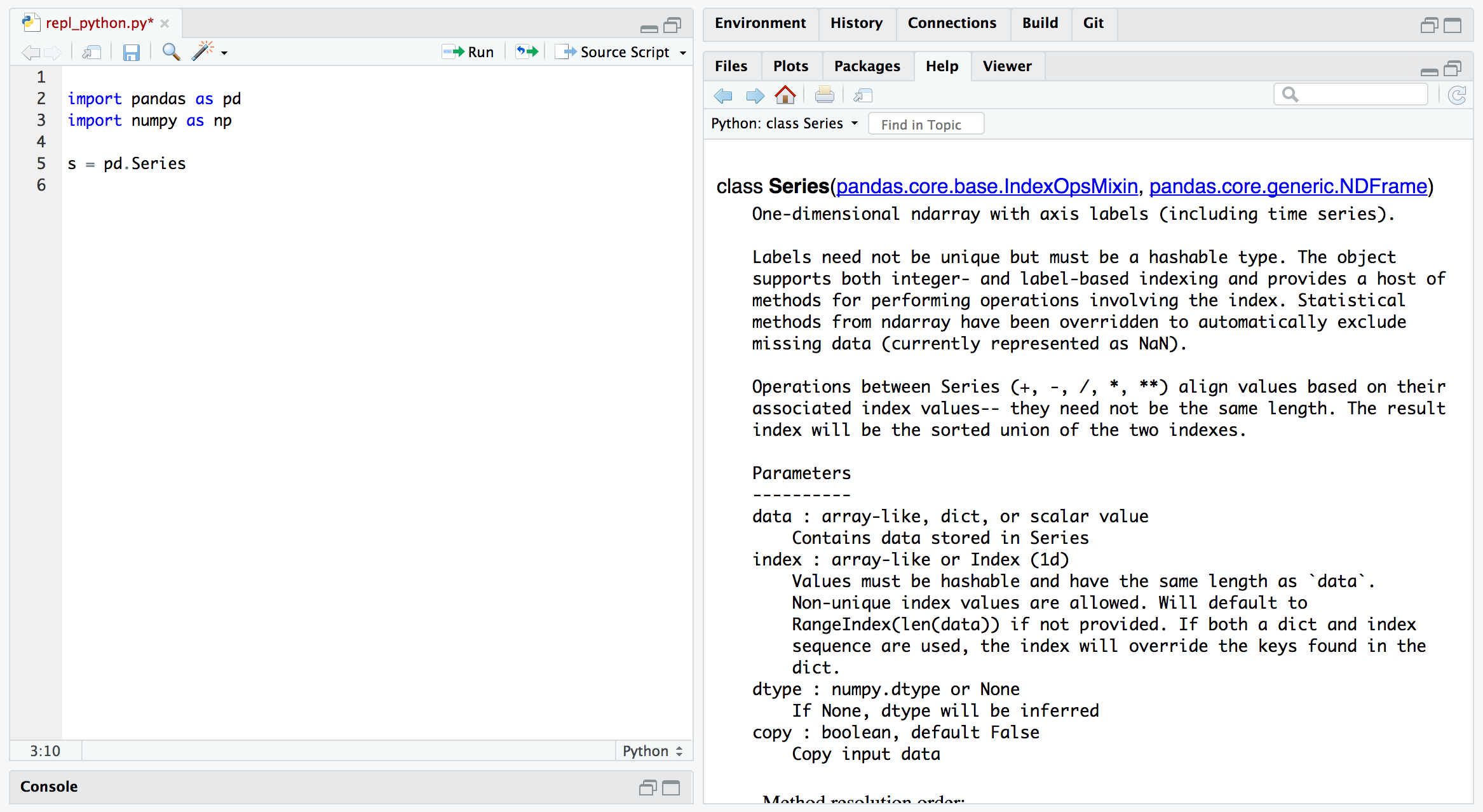1483x812 pixels.
Task: Run the selected line
Action: tap(468, 52)
